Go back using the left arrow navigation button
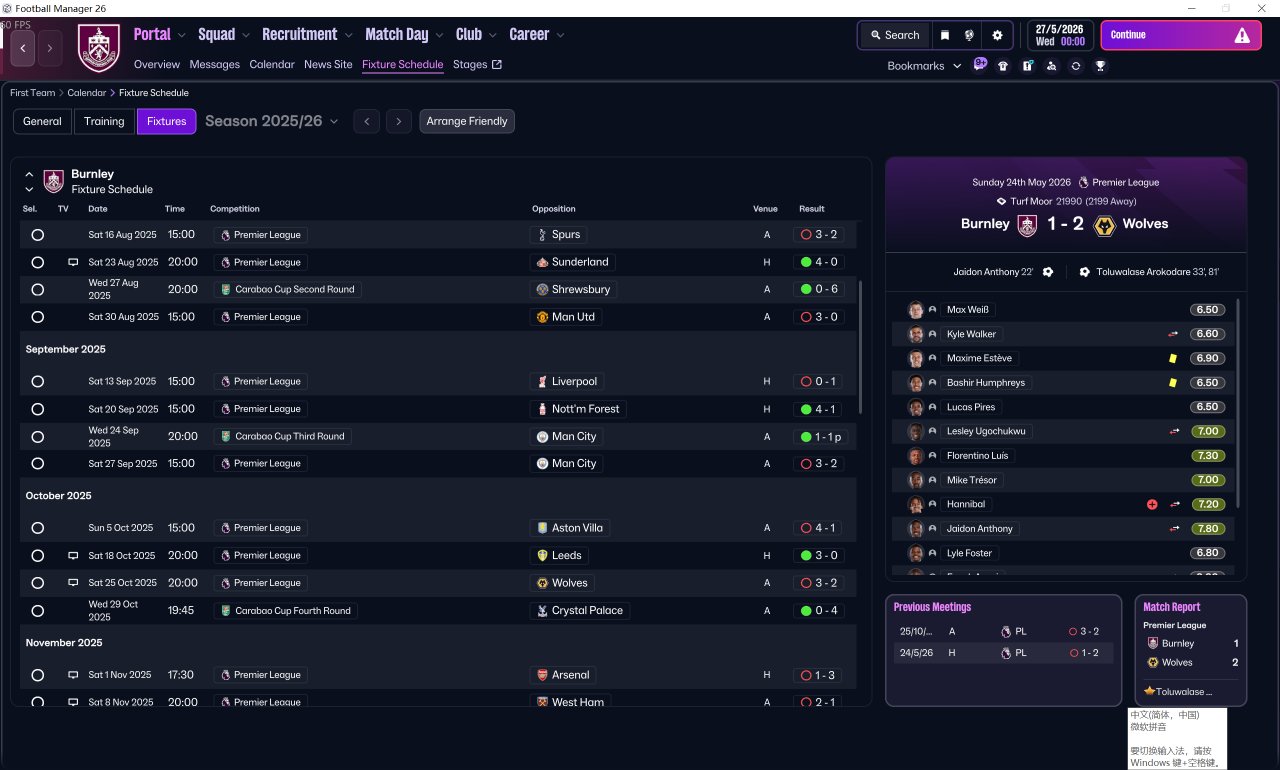The image size is (1280, 770). click(x=23, y=47)
